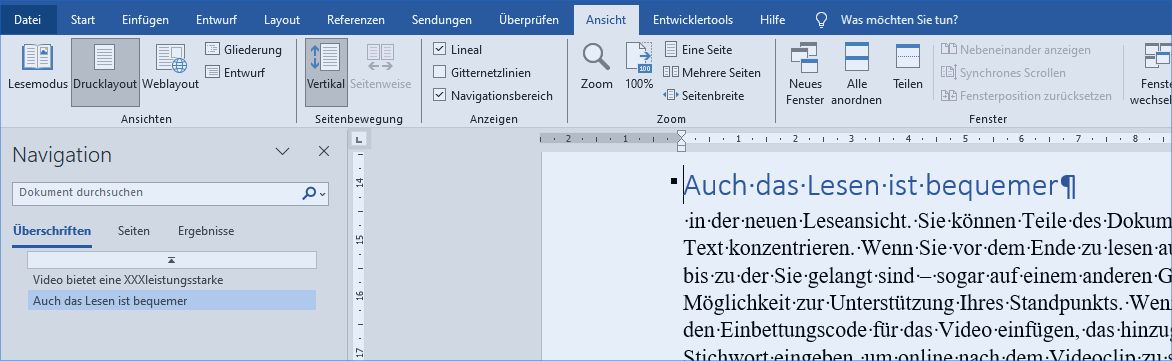Click jump-to-beginning bar in headings list
The image size is (1172, 361).
172,259
